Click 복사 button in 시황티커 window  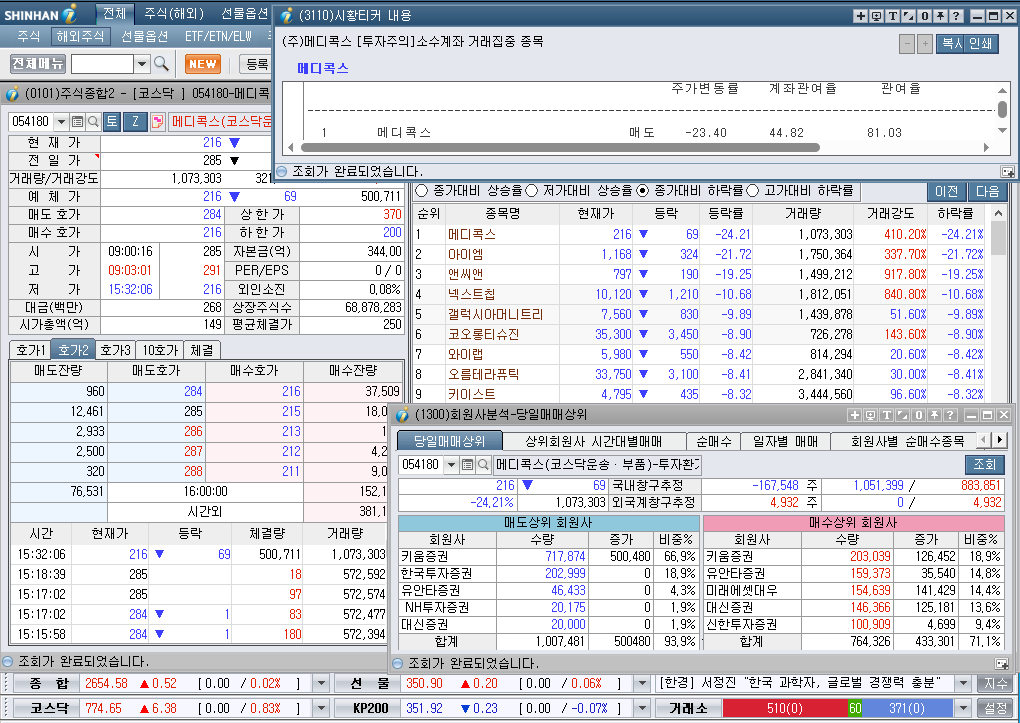click(x=951, y=44)
